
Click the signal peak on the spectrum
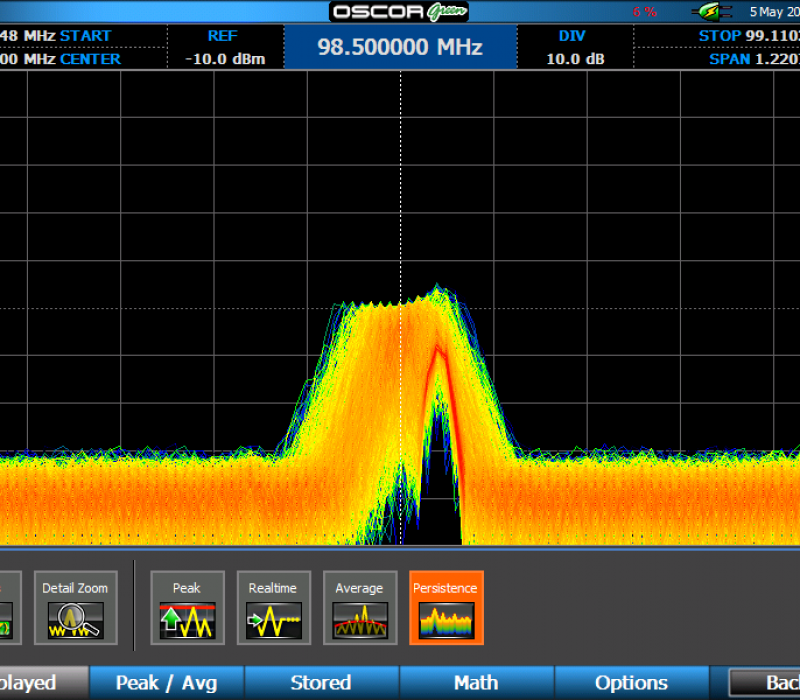(x=437, y=291)
